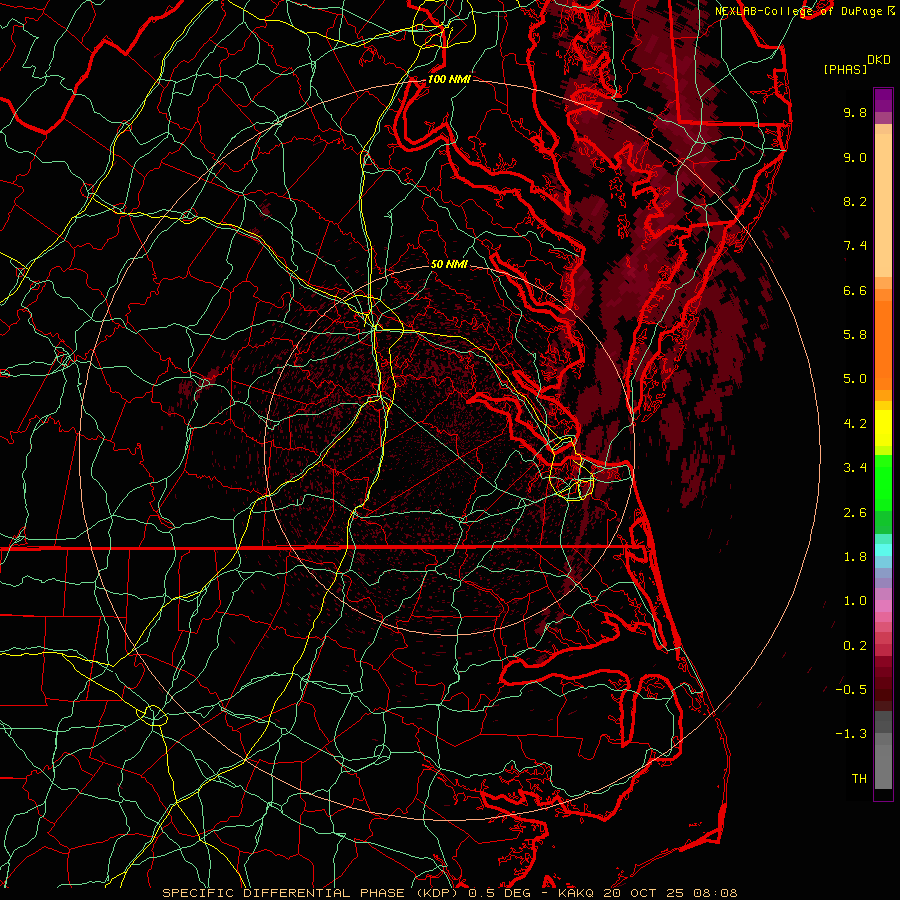This screenshot has width=900, height=900.
Task: Click the yellow band of the color scale
Action: coord(883,428)
